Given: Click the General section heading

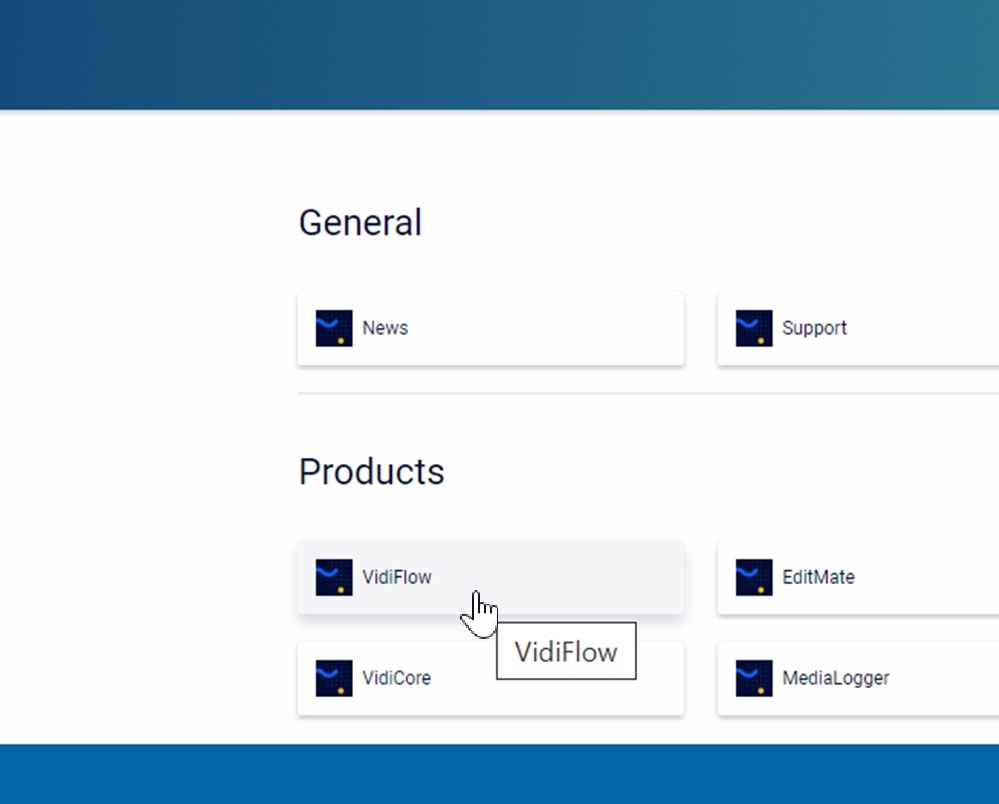Looking at the screenshot, I should (360, 222).
